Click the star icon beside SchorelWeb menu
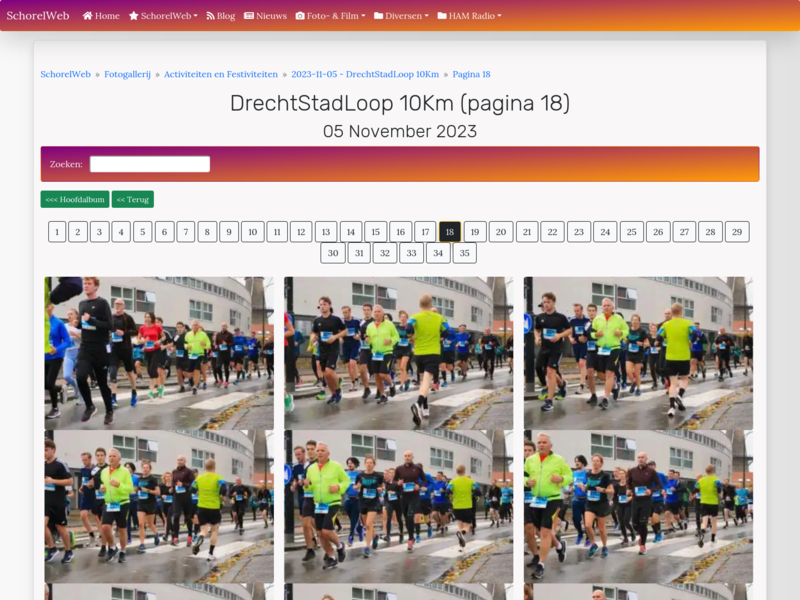Image resolution: width=800 pixels, height=600 pixels. click(134, 16)
